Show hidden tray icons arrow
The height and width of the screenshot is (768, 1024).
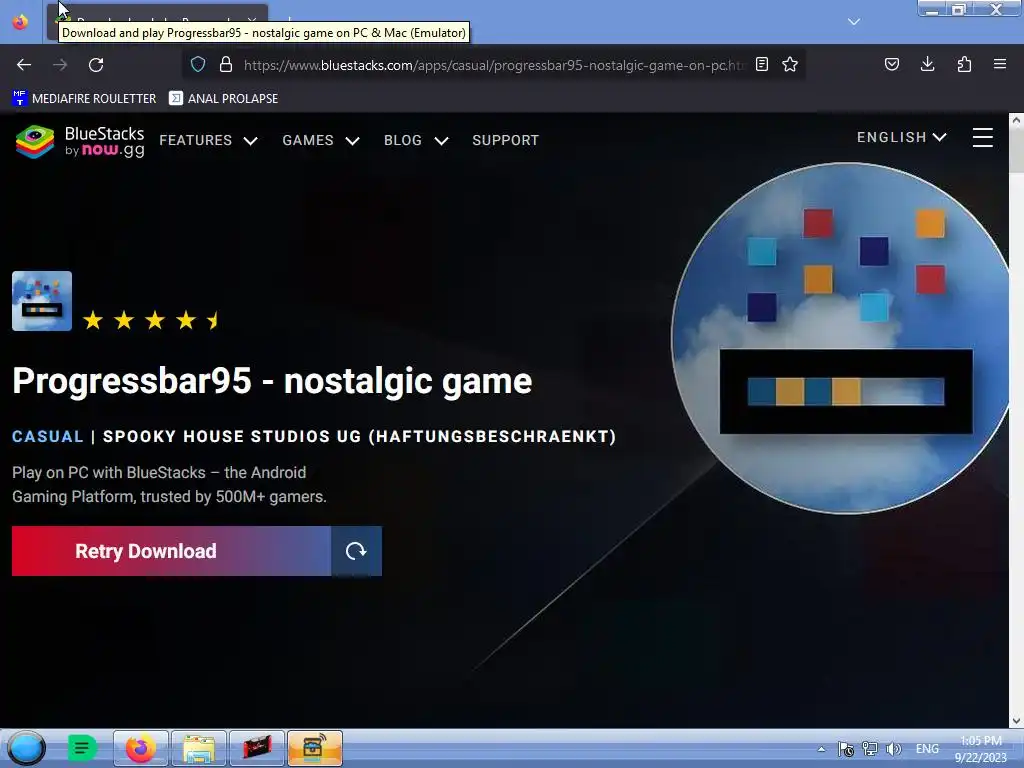coord(821,749)
